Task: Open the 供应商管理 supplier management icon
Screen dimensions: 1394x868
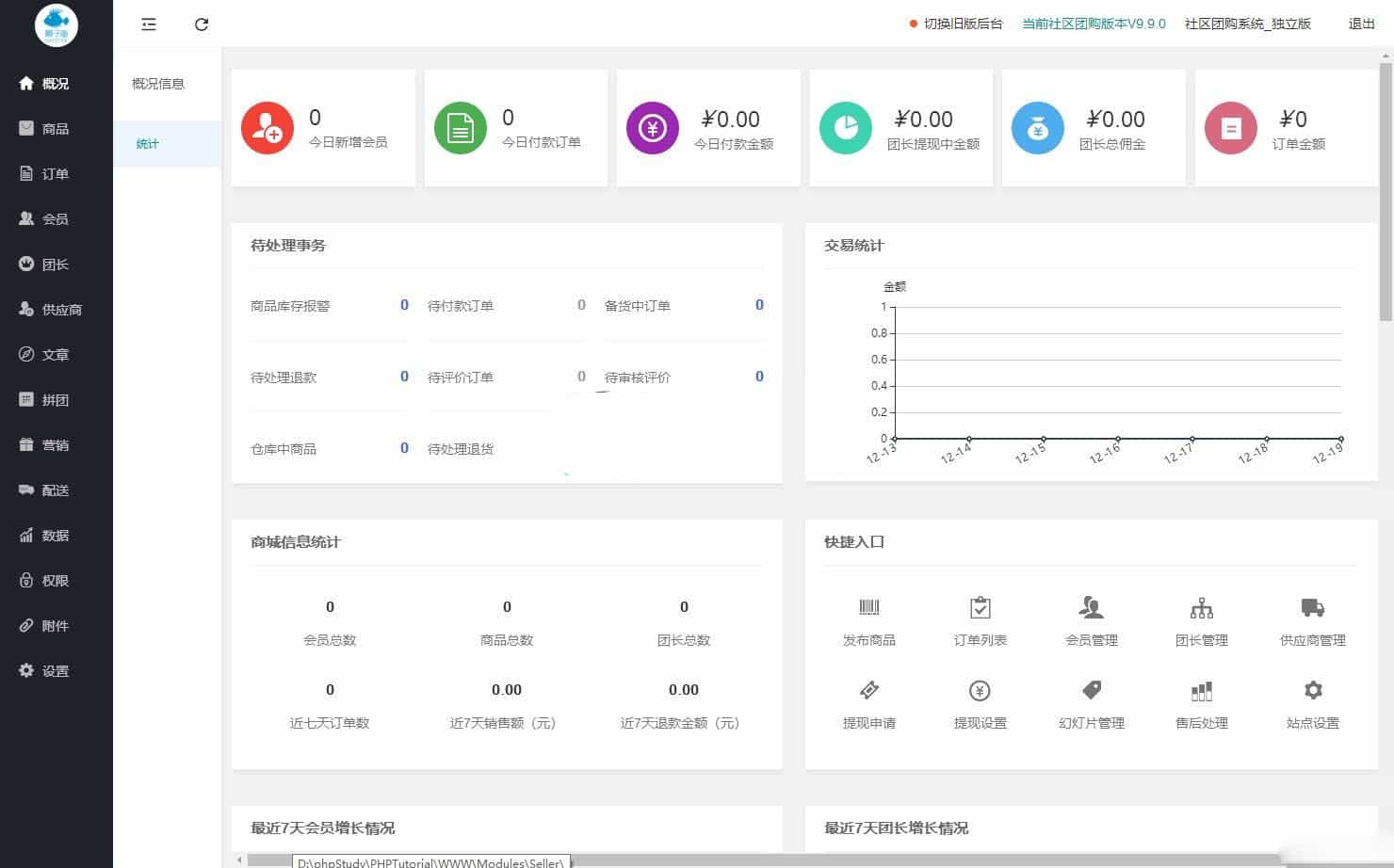Action: [x=1312, y=607]
